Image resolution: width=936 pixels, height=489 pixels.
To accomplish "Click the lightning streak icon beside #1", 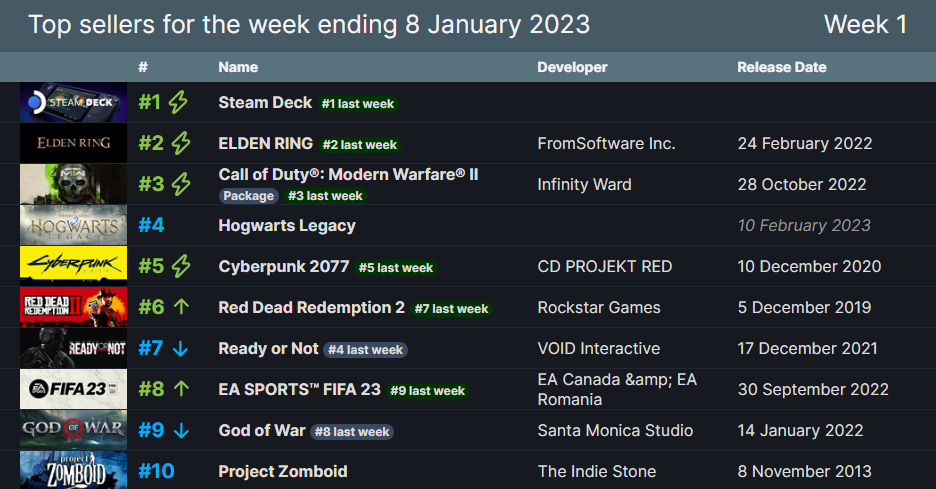I will [x=178, y=103].
